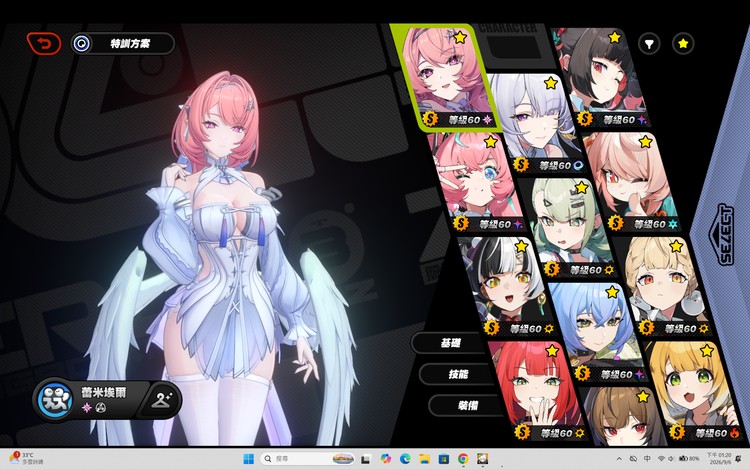750x469 pixels.
Task: Open the notification bell icon
Action: pos(739,458)
